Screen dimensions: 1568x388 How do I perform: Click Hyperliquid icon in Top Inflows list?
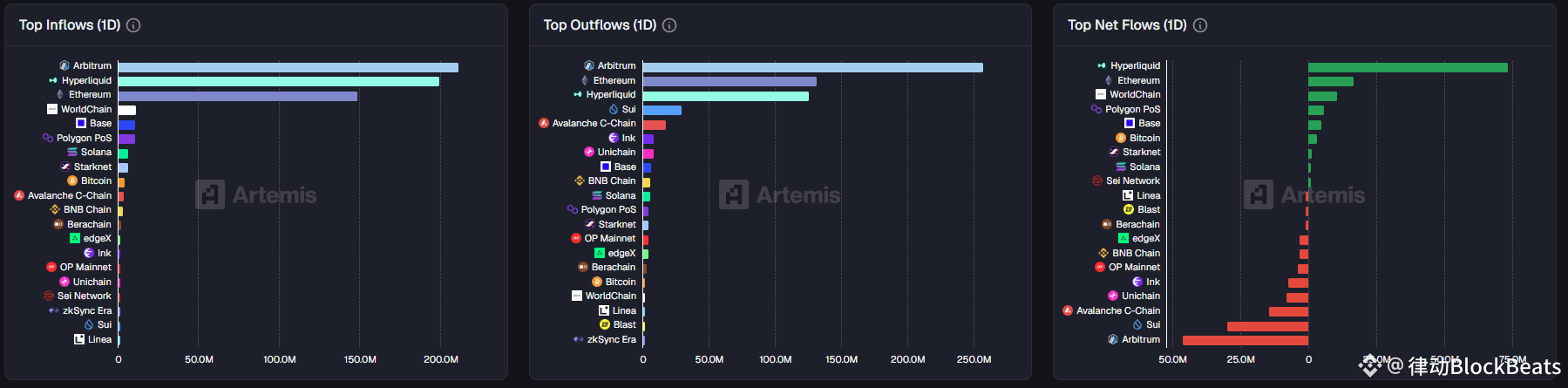click(x=53, y=80)
